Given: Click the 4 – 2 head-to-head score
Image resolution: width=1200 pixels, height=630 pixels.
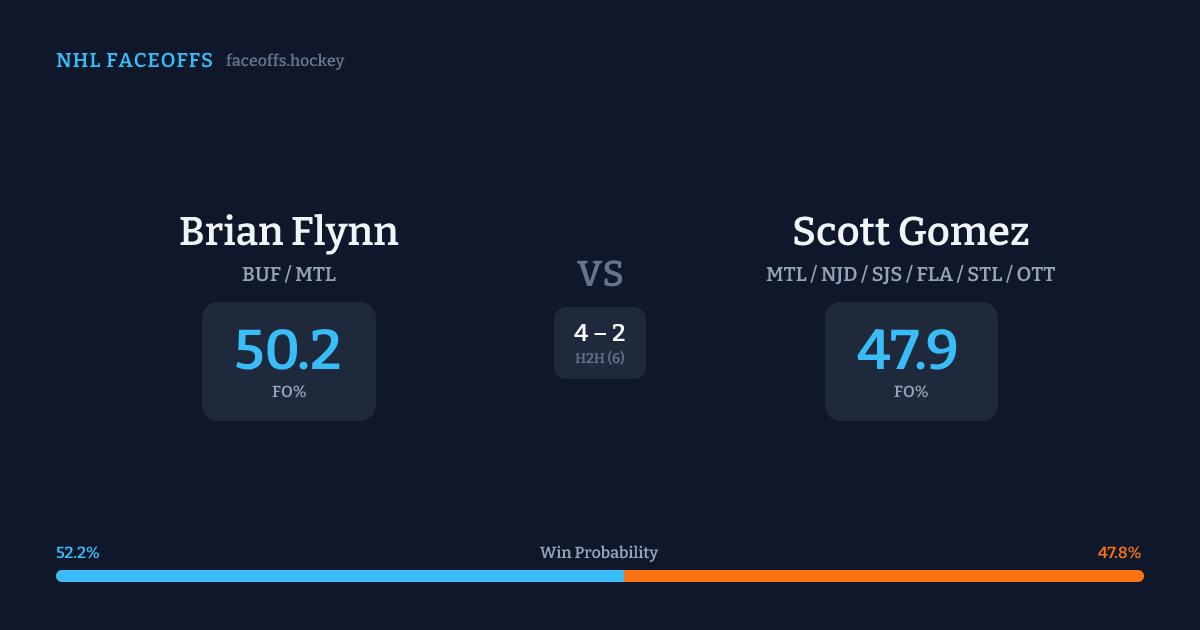Looking at the screenshot, I should click(x=600, y=333).
